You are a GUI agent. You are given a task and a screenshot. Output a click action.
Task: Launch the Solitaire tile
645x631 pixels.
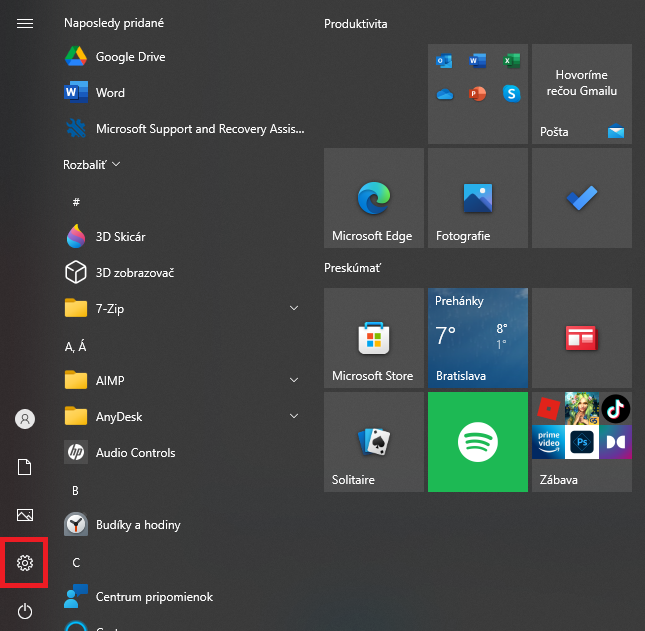374,442
